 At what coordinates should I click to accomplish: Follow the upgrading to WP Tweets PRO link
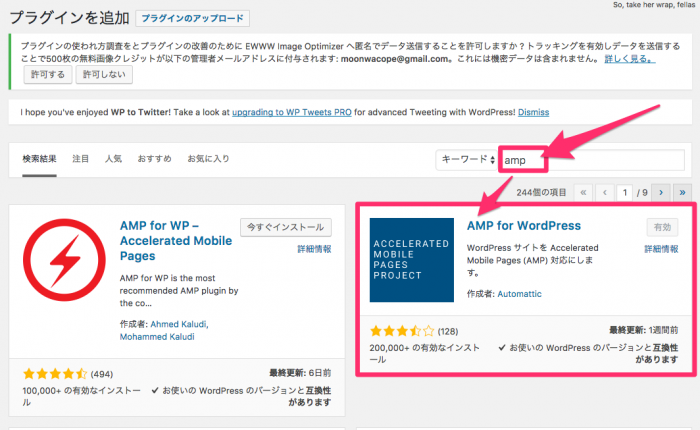point(292,112)
